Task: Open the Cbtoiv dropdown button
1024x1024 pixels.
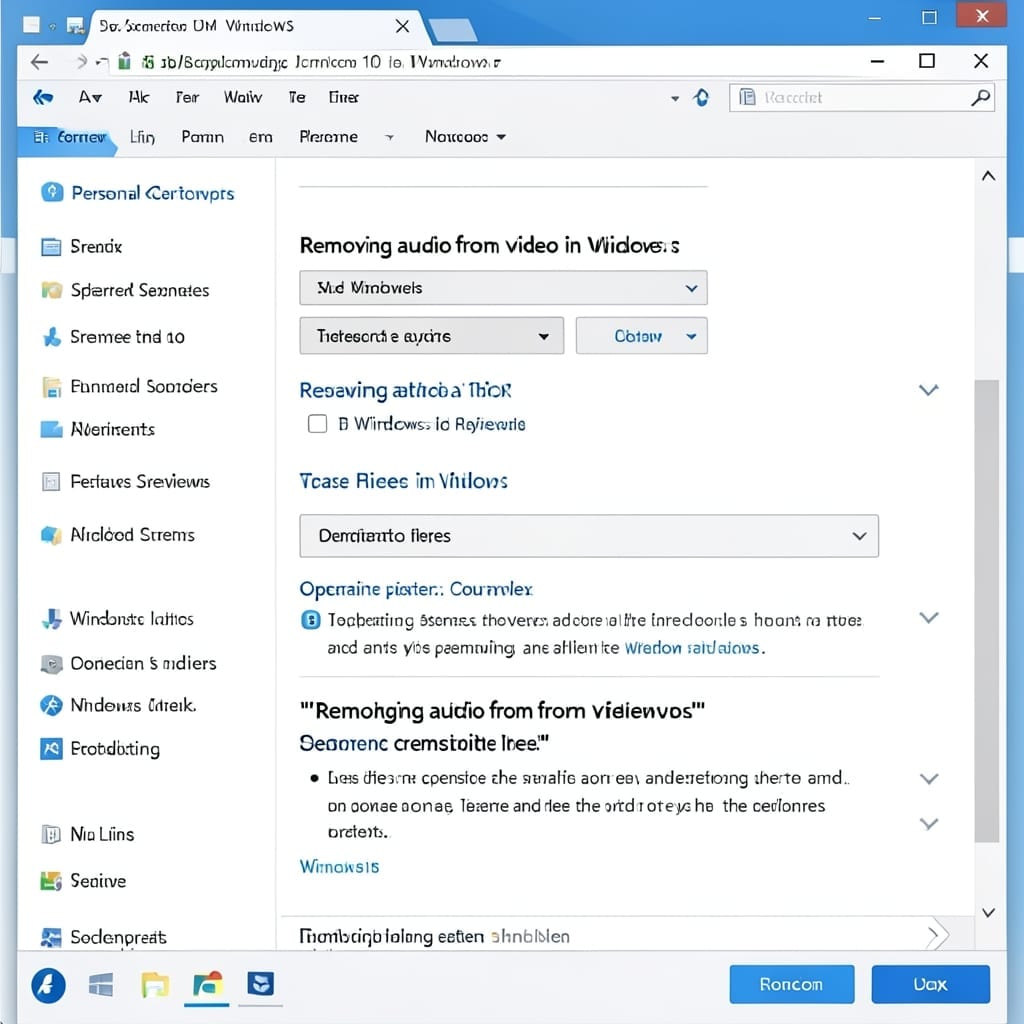Action: [641, 336]
